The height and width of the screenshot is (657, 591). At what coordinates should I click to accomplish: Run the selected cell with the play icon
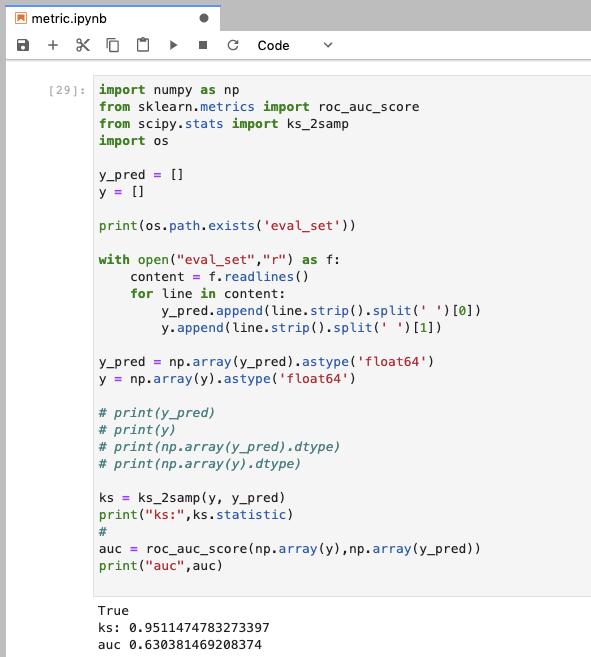point(173,45)
